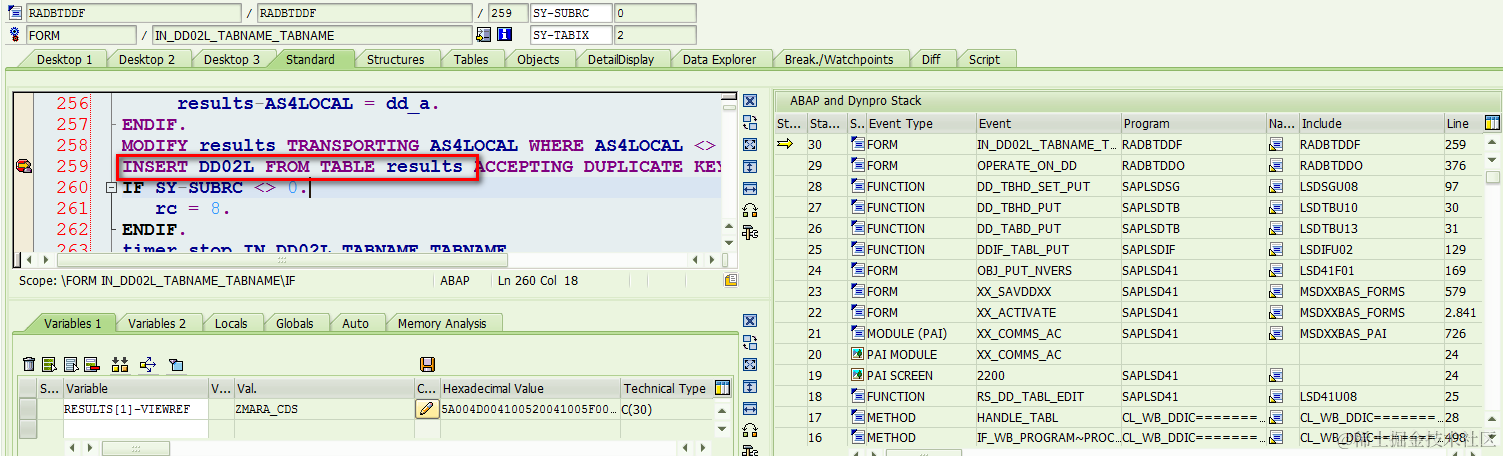Viewport: 1503px width, 456px height.
Task: Click maximize-vertically icon beside variables panel
Action: point(750,386)
